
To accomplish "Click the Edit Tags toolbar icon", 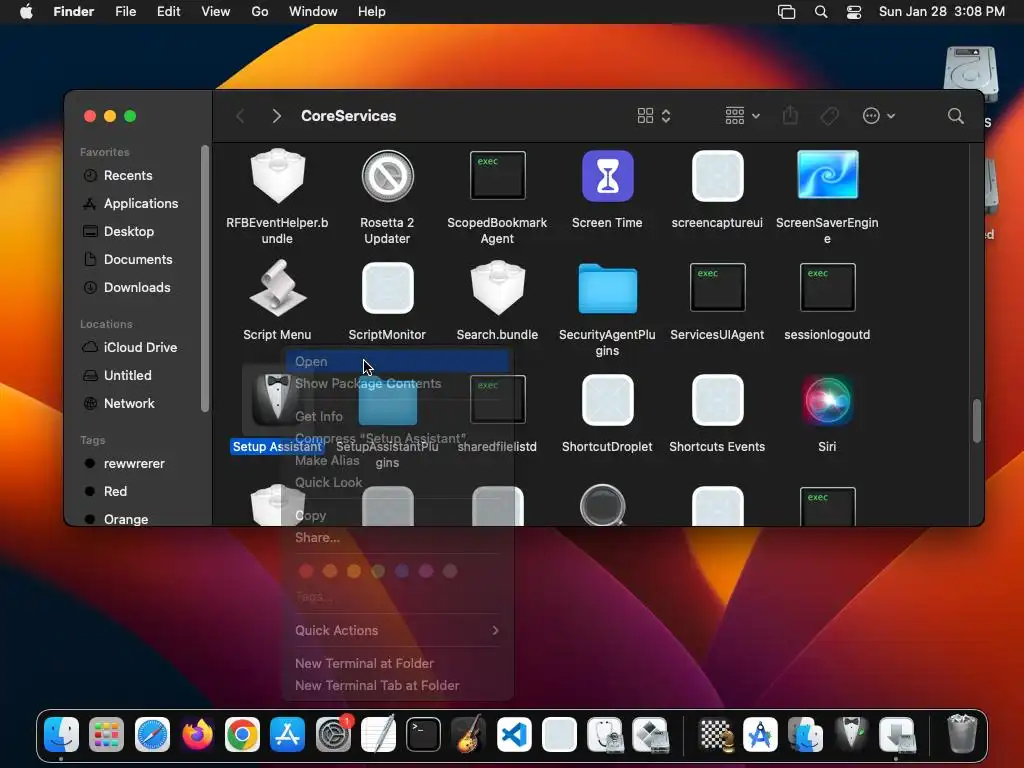I will tap(829, 116).
